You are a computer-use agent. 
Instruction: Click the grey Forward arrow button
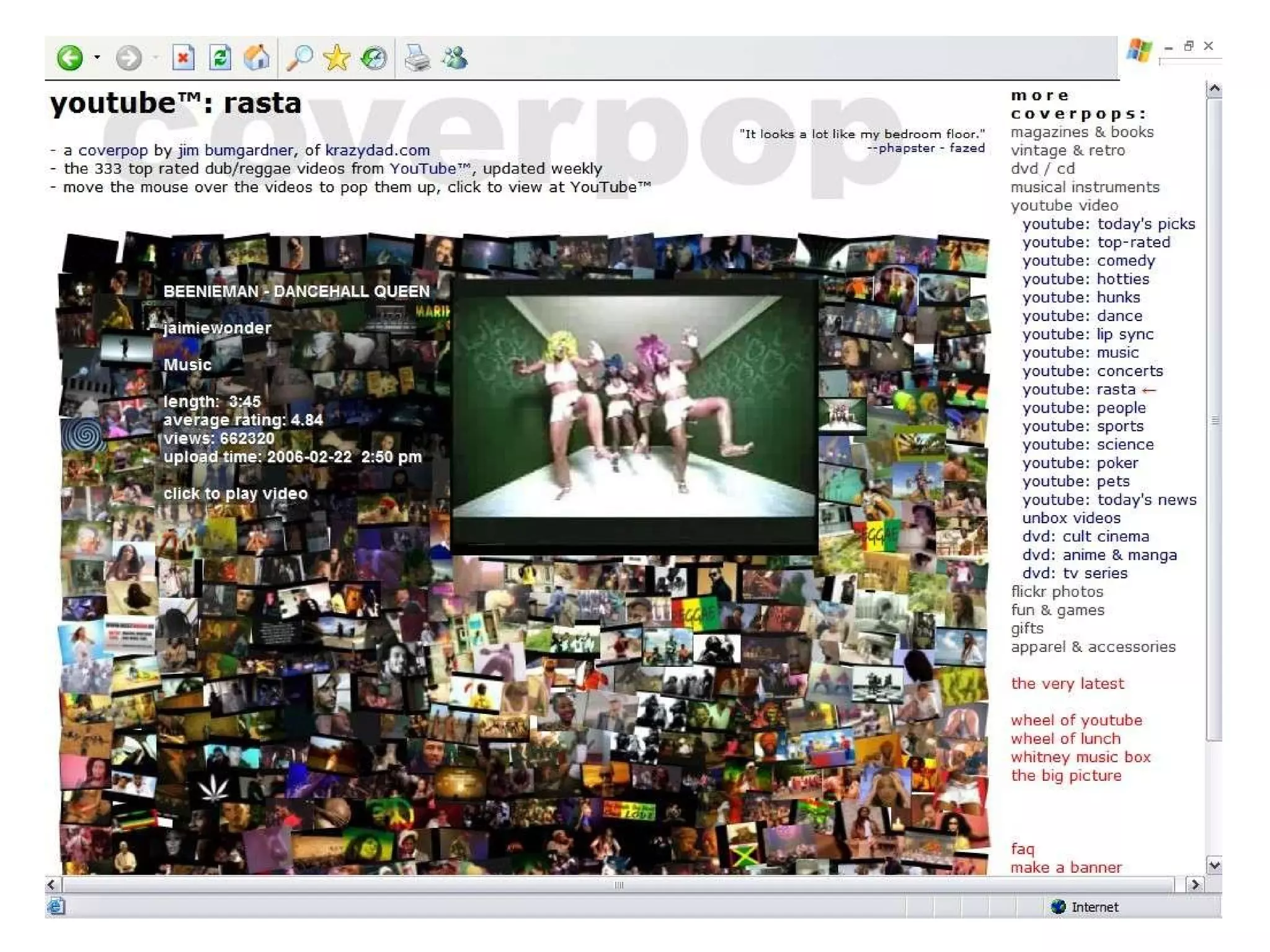[x=128, y=58]
